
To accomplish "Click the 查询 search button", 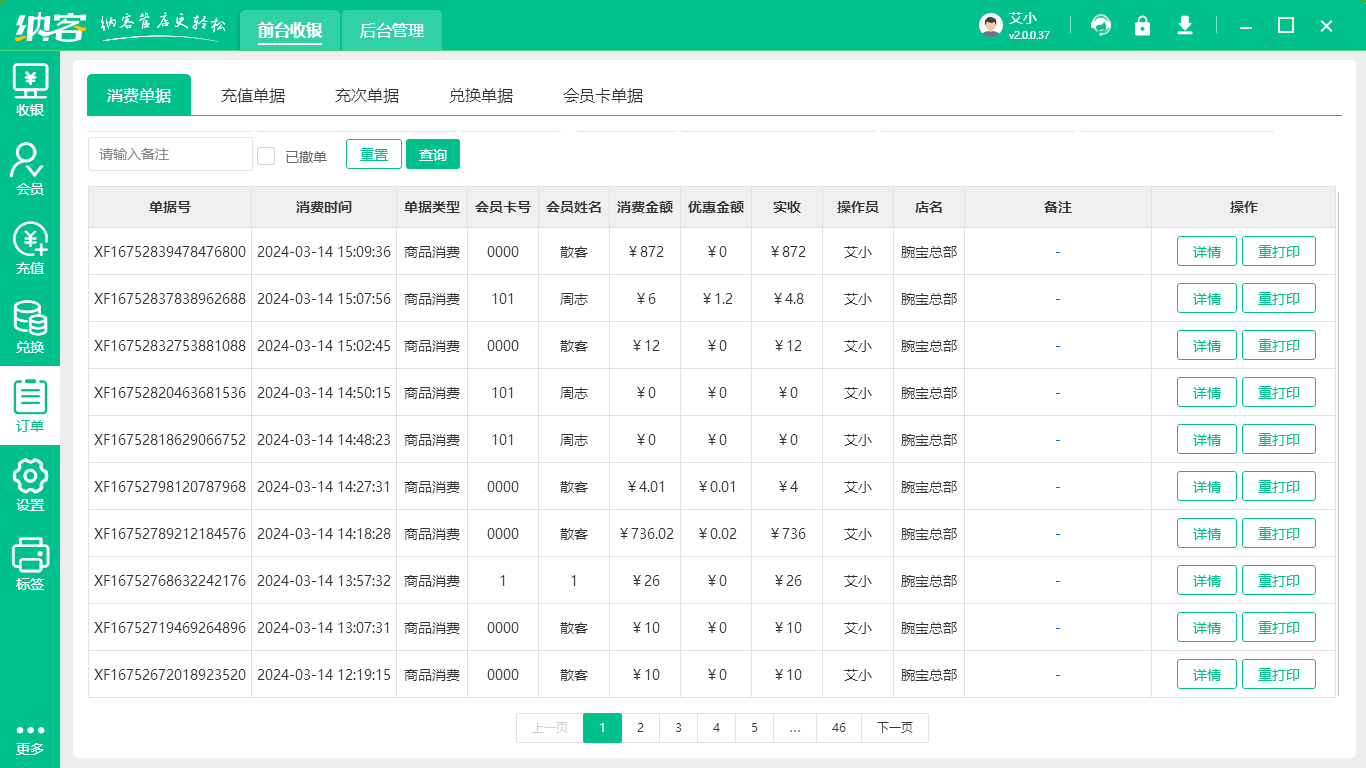I will (433, 154).
